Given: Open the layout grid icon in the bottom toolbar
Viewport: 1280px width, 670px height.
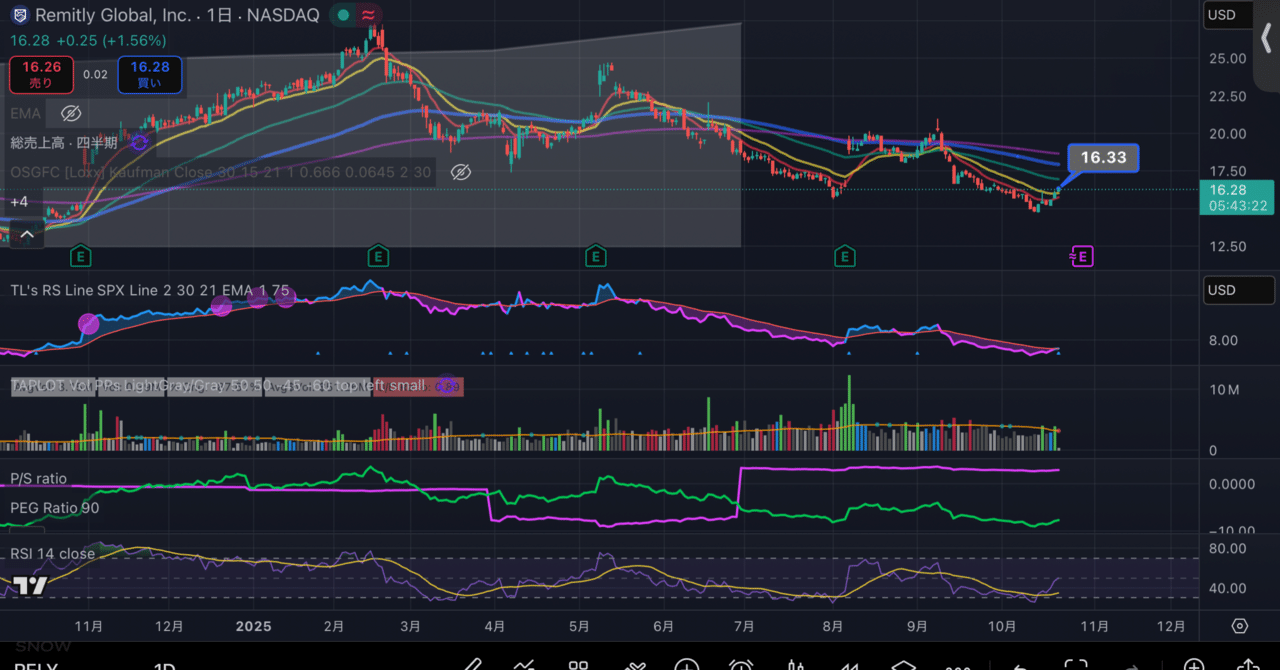Looking at the screenshot, I should [578, 665].
